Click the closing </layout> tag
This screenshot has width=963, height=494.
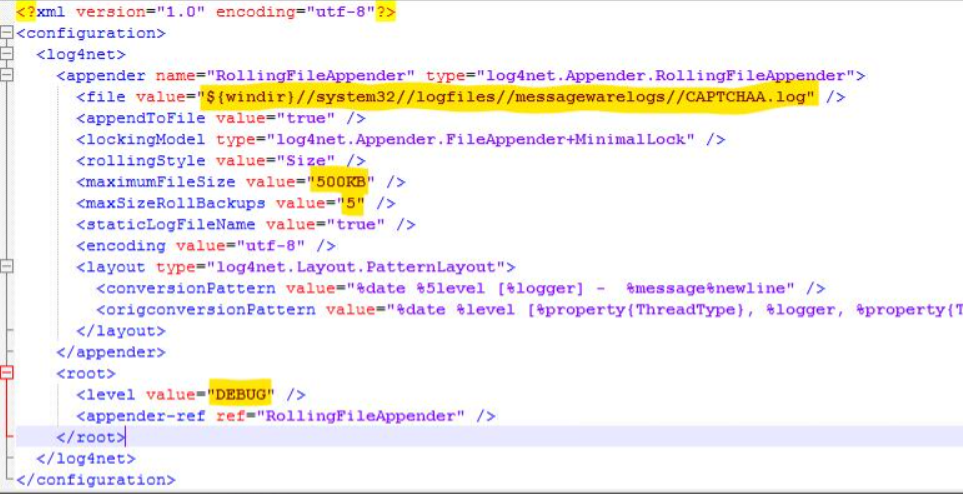tap(121, 331)
